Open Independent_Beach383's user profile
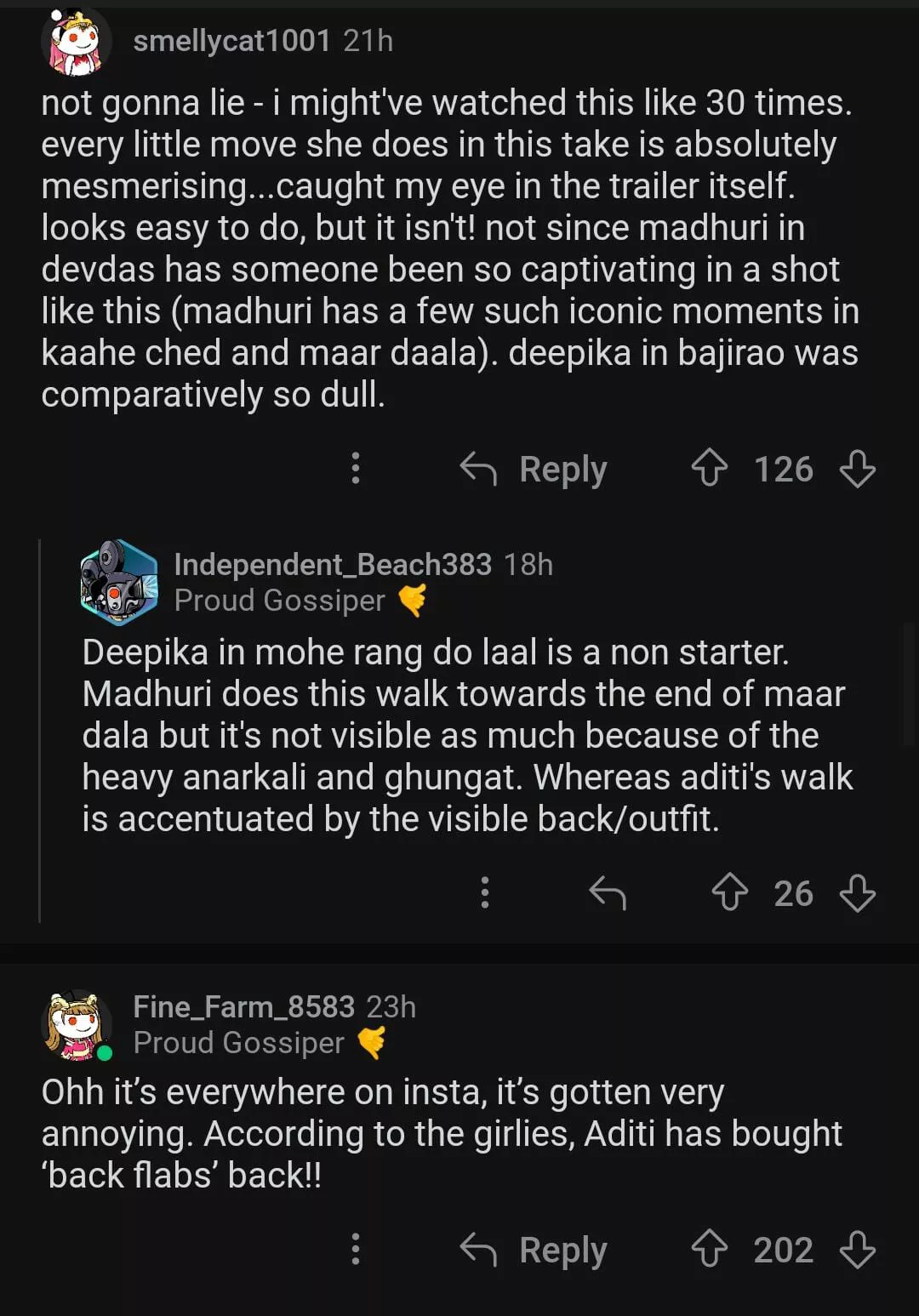Screen dimensions: 919x1316 pos(333,564)
